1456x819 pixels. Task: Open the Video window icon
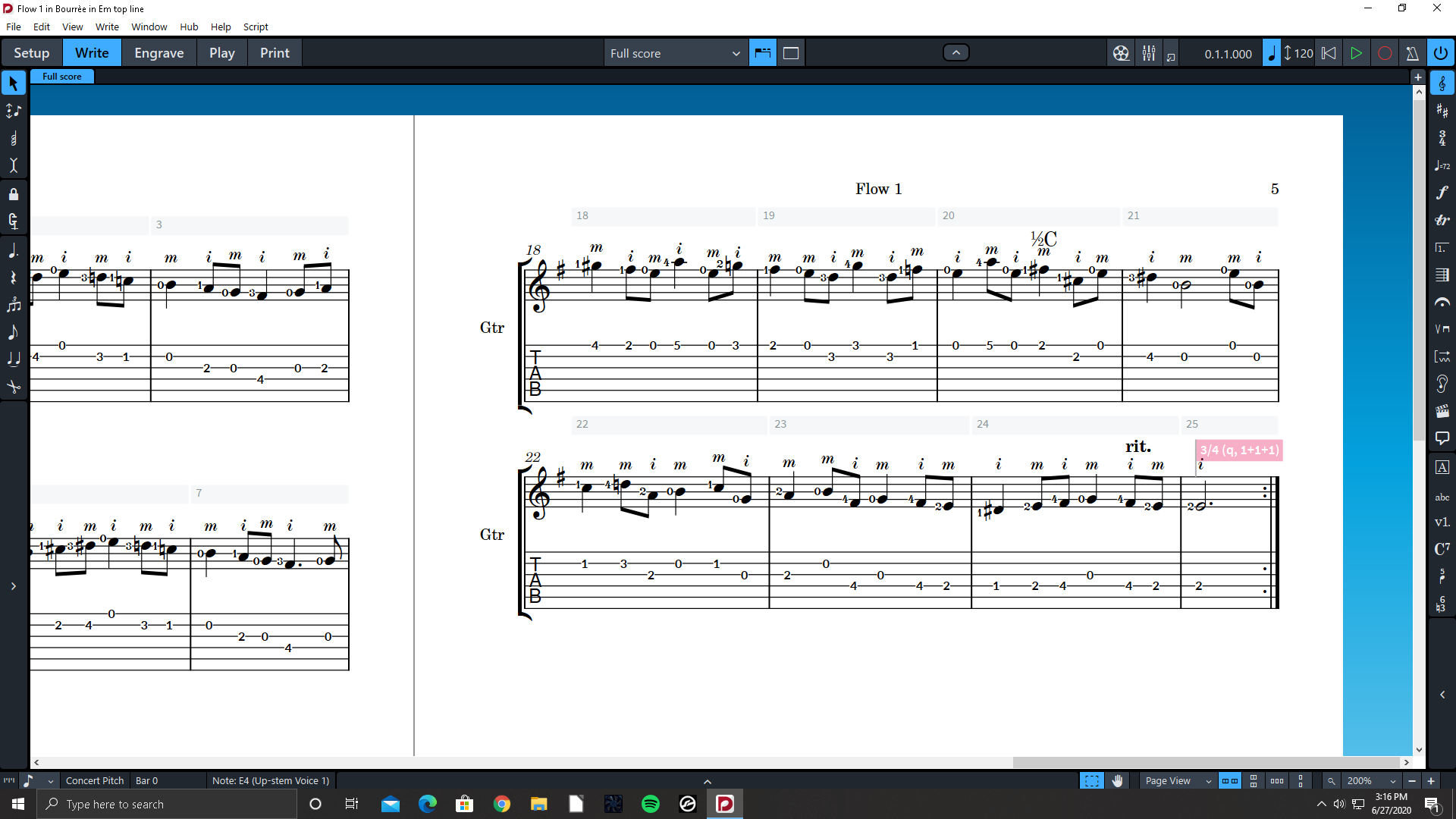coord(1121,53)
